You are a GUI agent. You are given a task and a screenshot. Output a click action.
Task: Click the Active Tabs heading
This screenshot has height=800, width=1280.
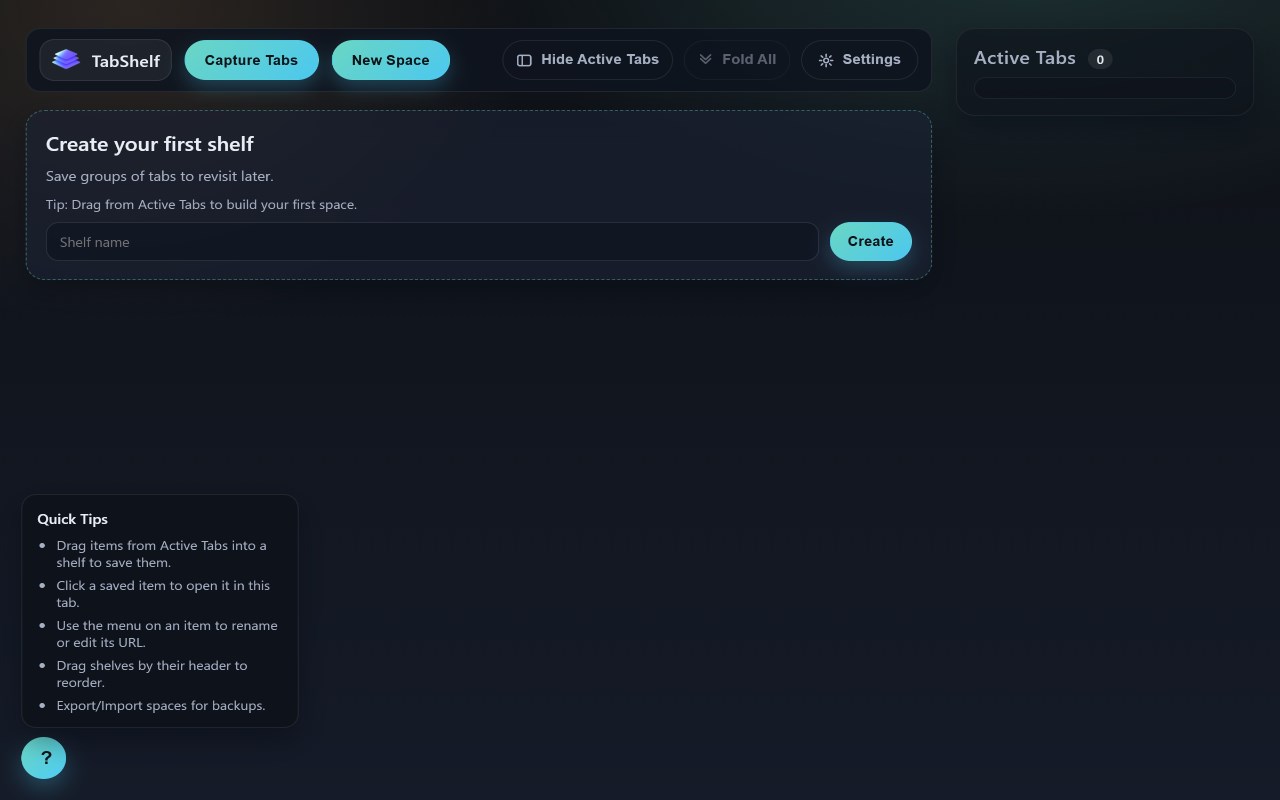[x=1024, y=58]
